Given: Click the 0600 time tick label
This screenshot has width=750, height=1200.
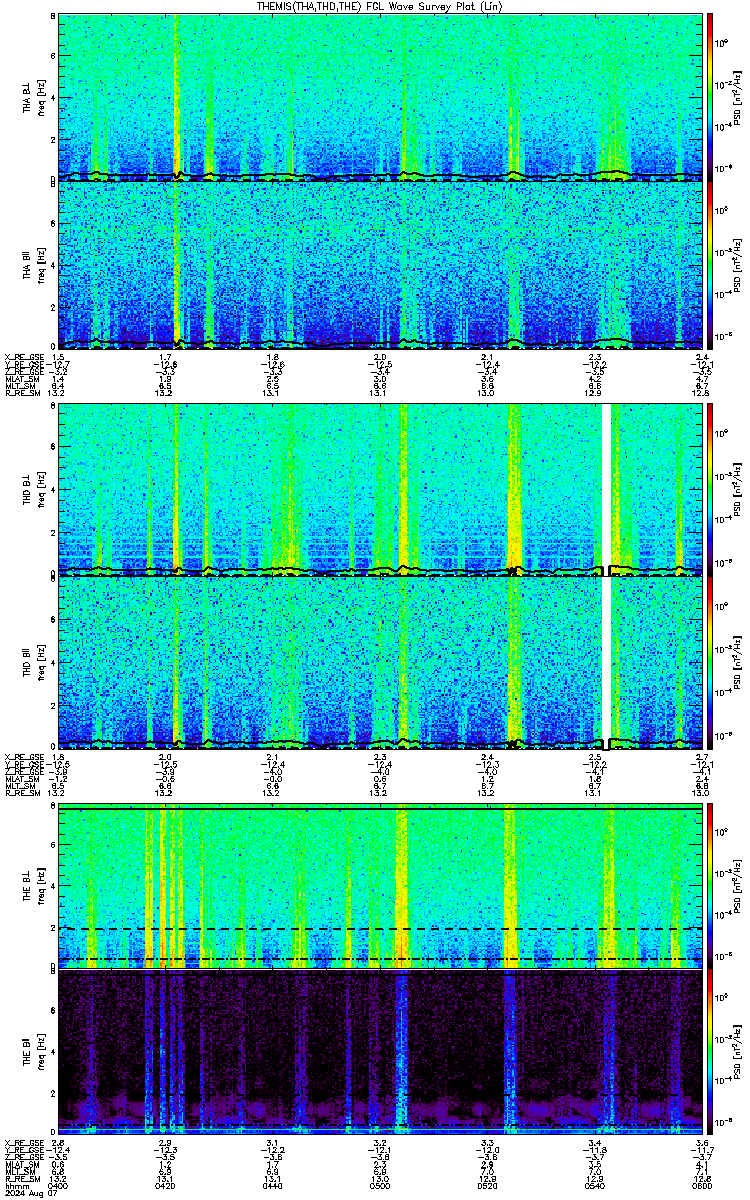Looking at the screenshot, I should coord(702,1185).
